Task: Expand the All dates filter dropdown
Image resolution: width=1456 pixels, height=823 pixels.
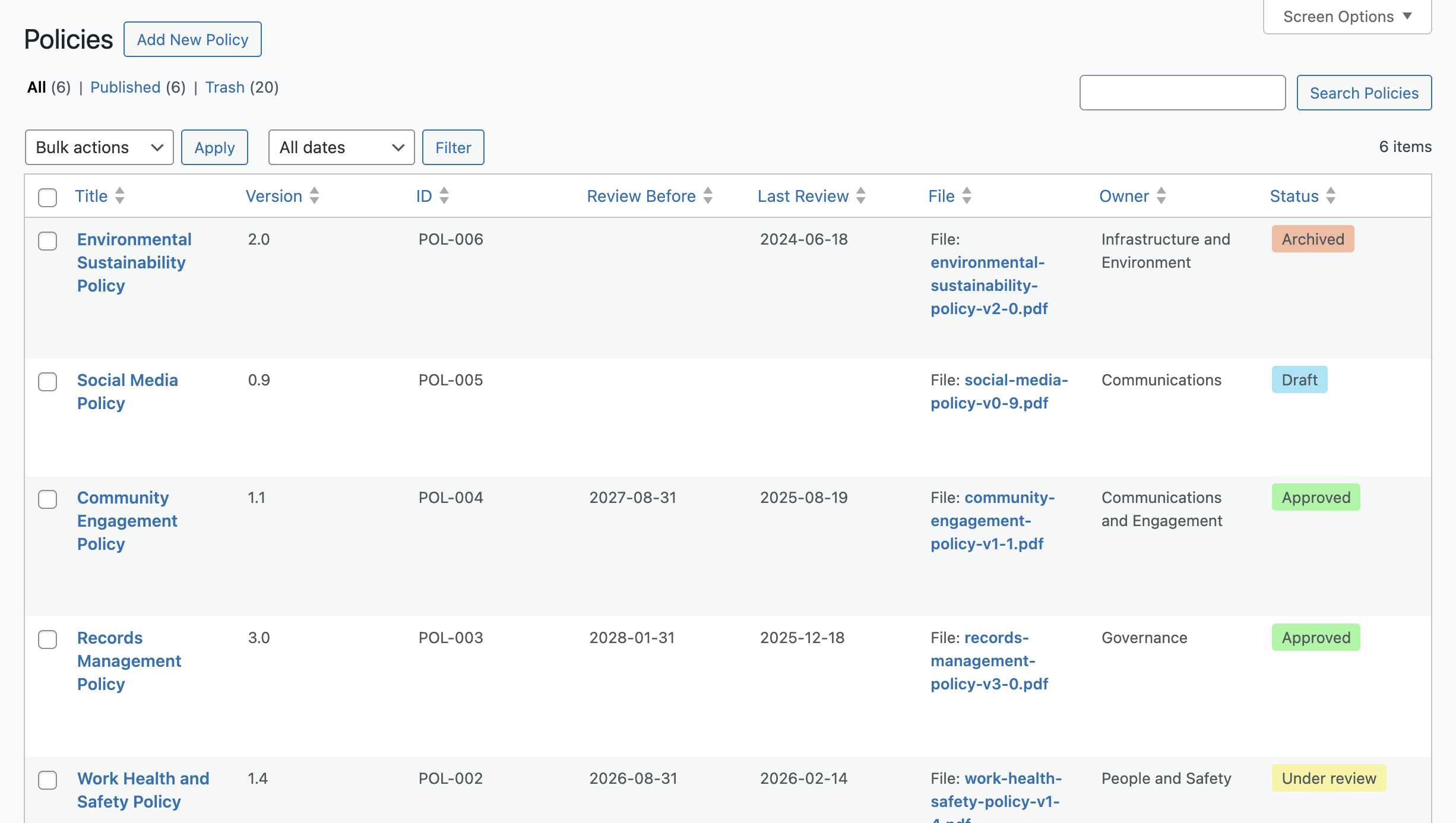Action: (x=341, y=147)
